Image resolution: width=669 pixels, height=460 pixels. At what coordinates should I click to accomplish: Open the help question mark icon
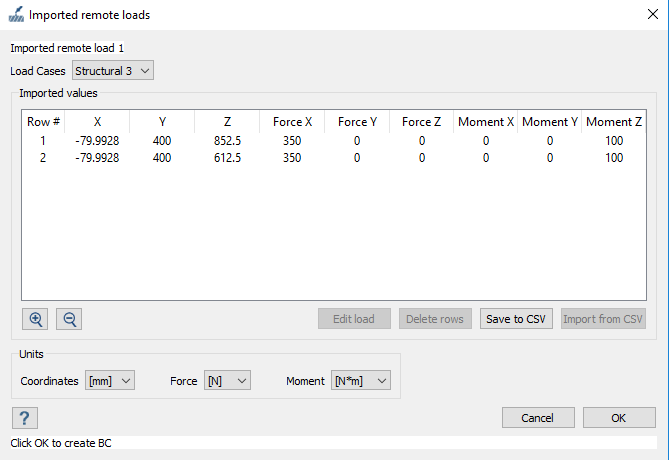coord(25,417)
